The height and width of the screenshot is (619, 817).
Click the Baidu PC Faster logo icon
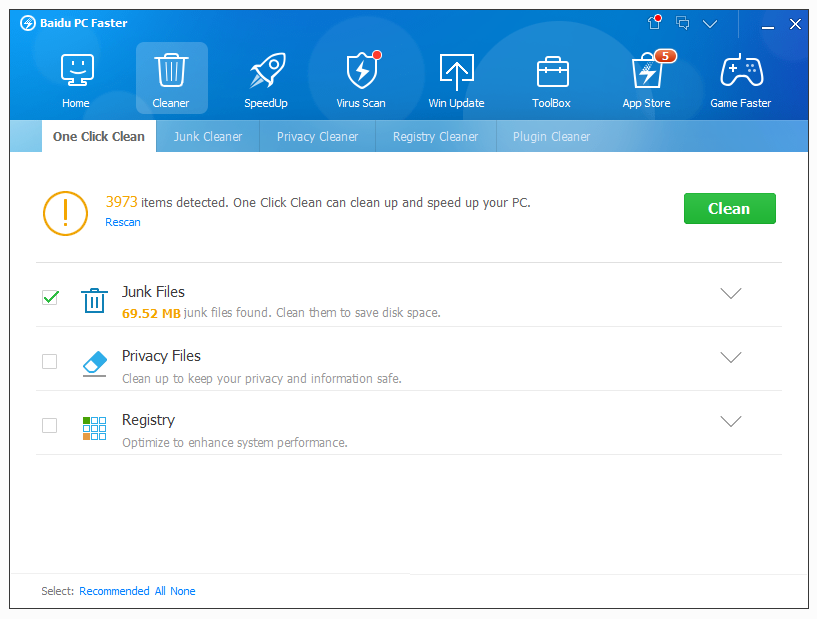(x=28, y=23)
